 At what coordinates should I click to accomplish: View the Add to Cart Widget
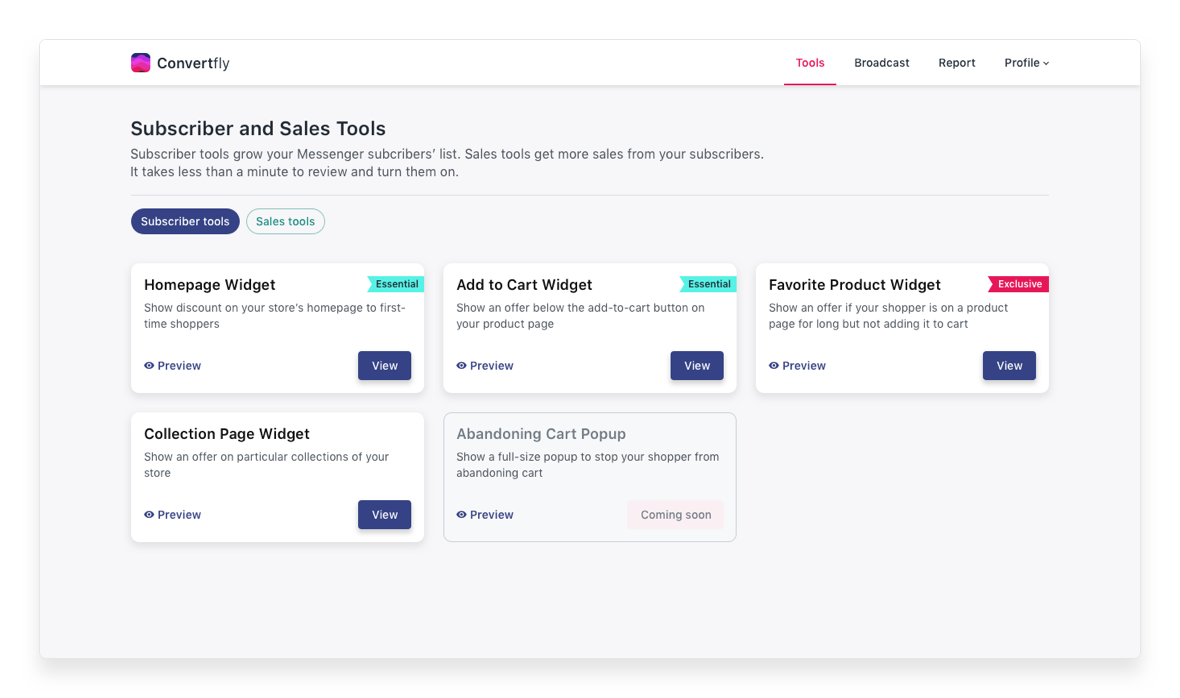[x=697, y=366]
